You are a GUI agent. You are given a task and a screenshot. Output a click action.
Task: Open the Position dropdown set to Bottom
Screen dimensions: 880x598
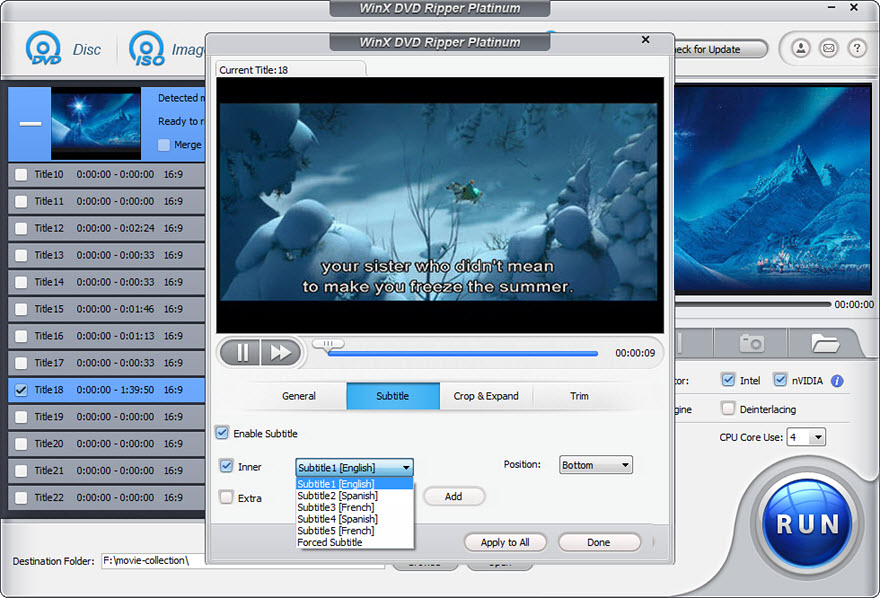pos(595,465)
